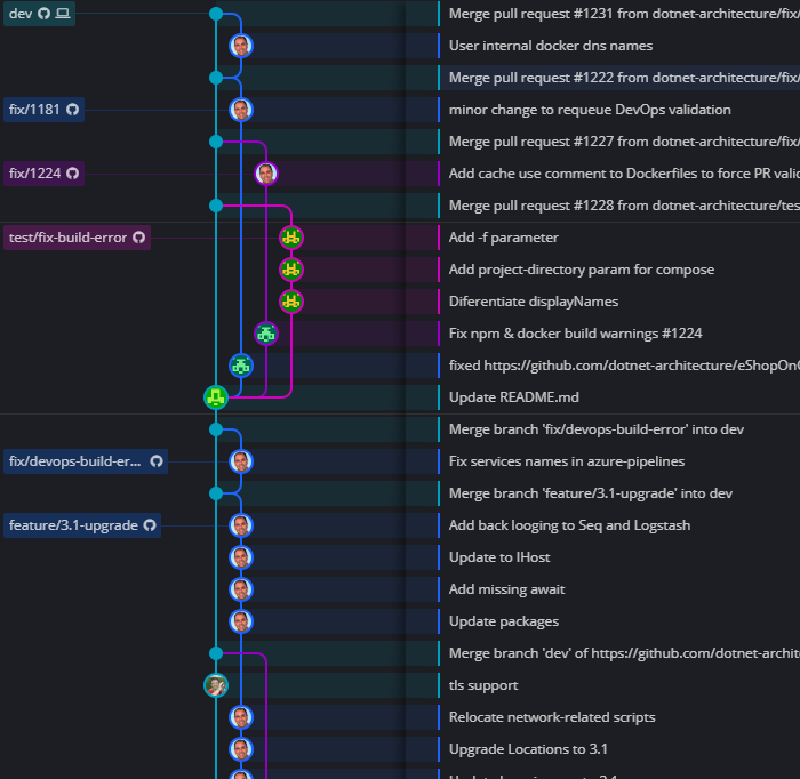
Task: Select the fix/1224 branch label
Action: [x=35, y=174]
